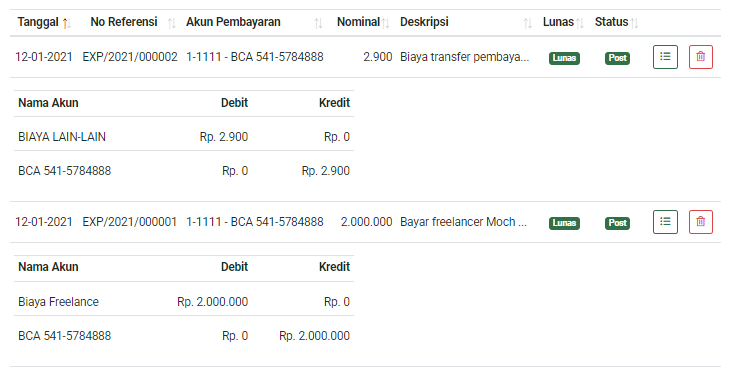Sort by No Referensi column arrows
The image size is (729, 373).
172,23
